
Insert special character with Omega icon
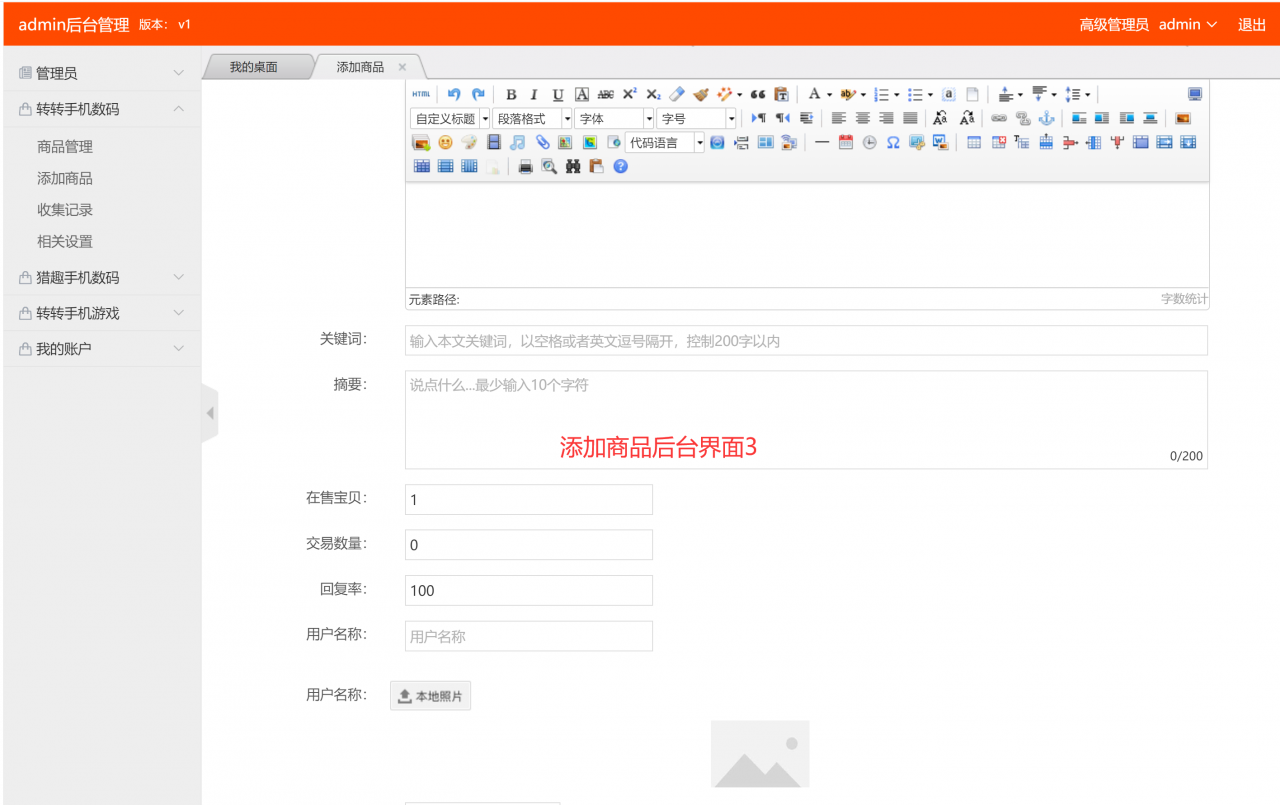(893, 143)
